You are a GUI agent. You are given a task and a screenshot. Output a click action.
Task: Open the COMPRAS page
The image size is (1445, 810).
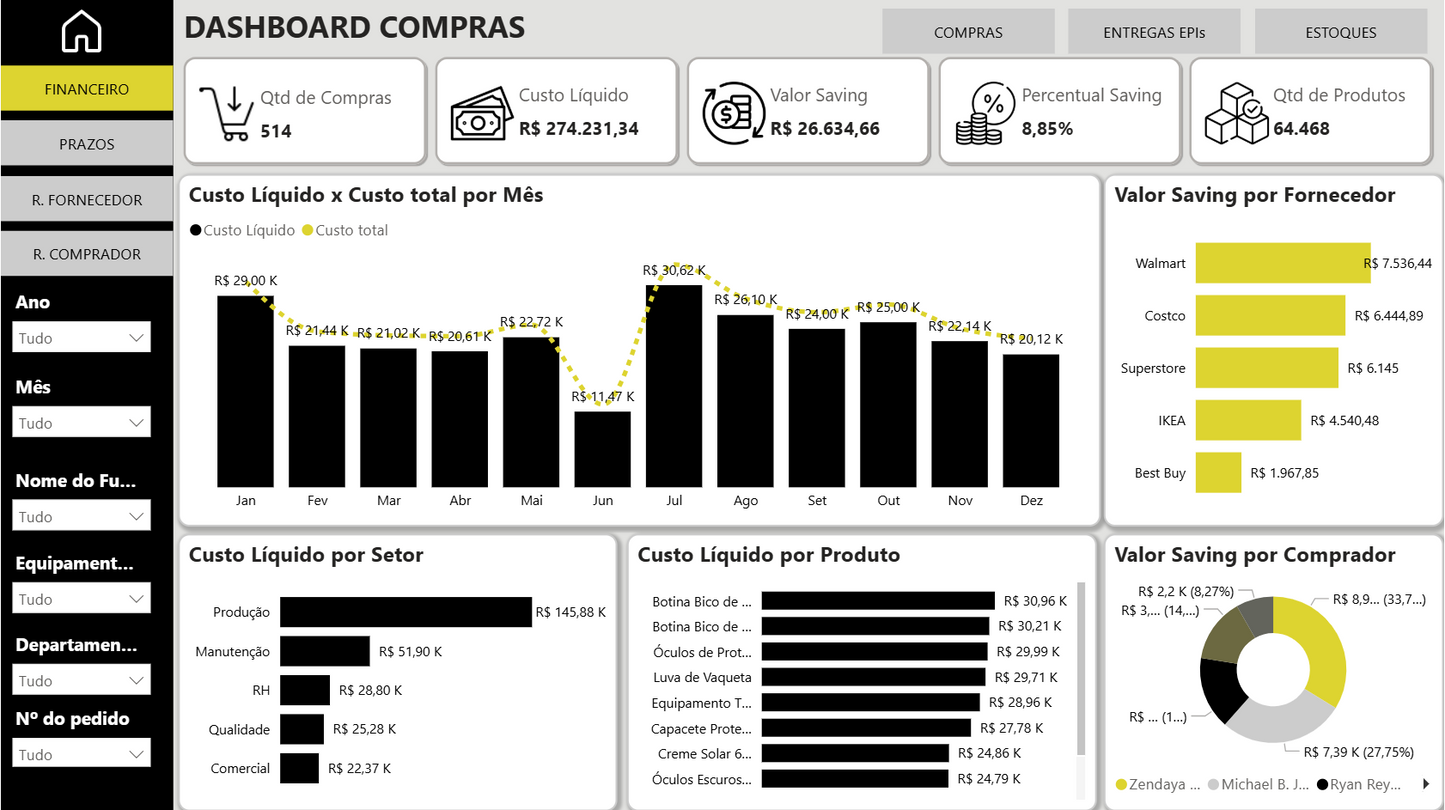click(x=967, y=31)
